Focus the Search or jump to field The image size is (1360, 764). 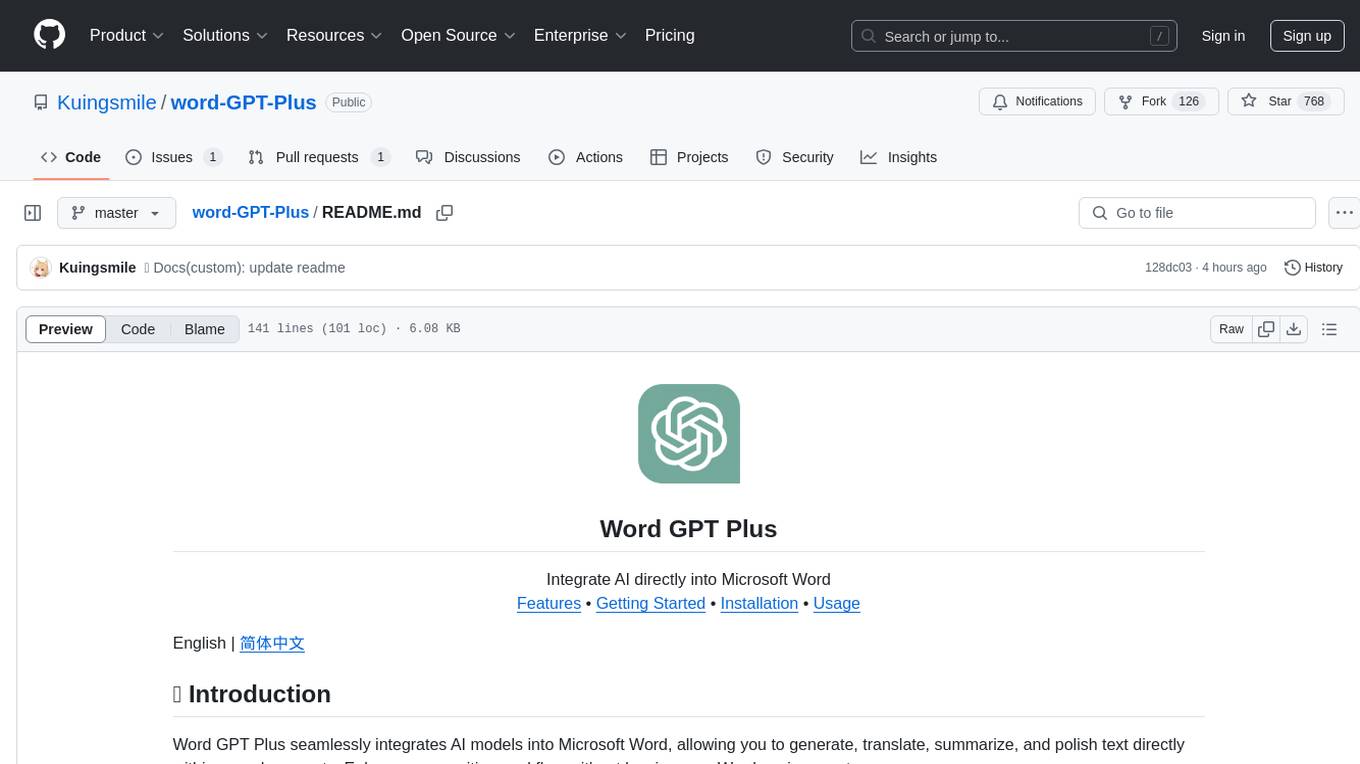coord(1014,36)
